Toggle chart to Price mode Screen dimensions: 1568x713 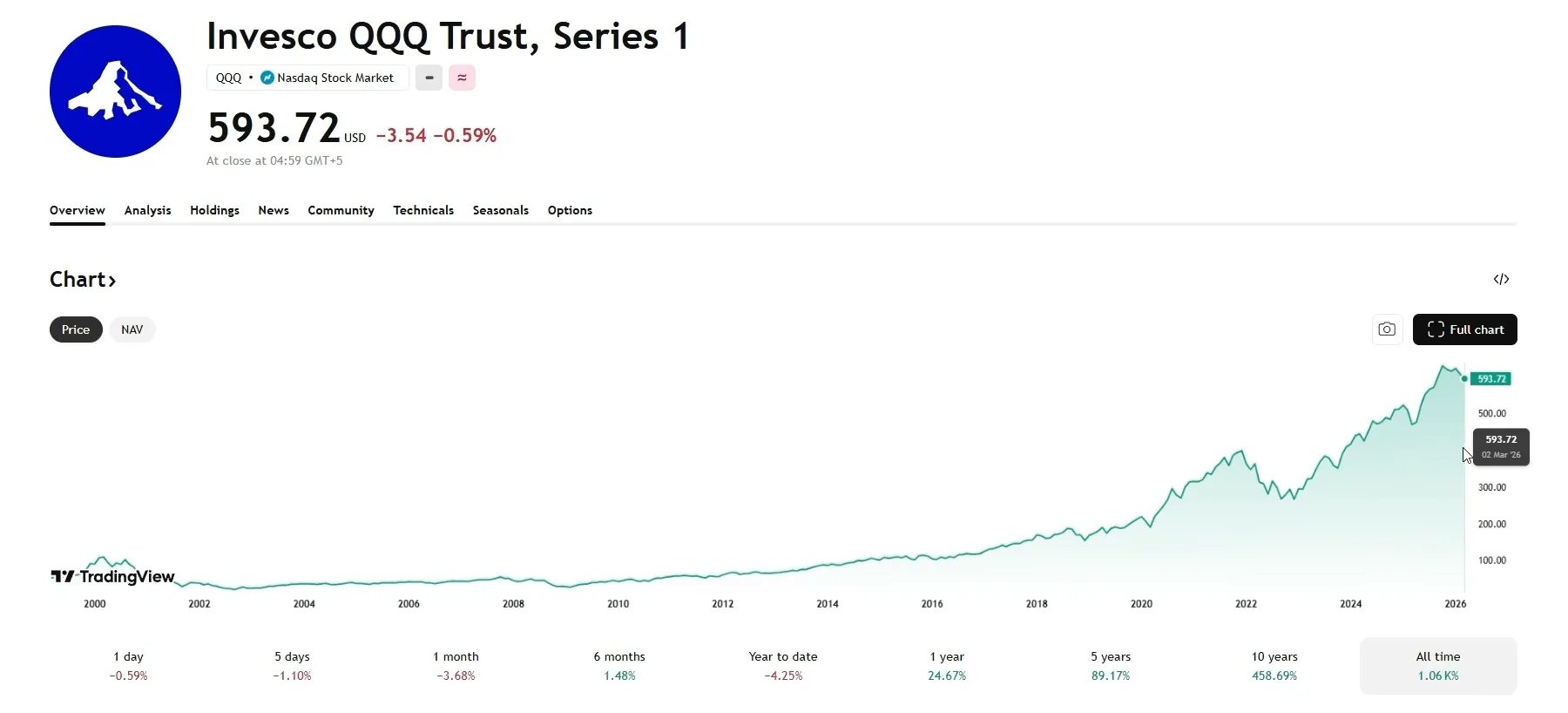pos(76,329)
